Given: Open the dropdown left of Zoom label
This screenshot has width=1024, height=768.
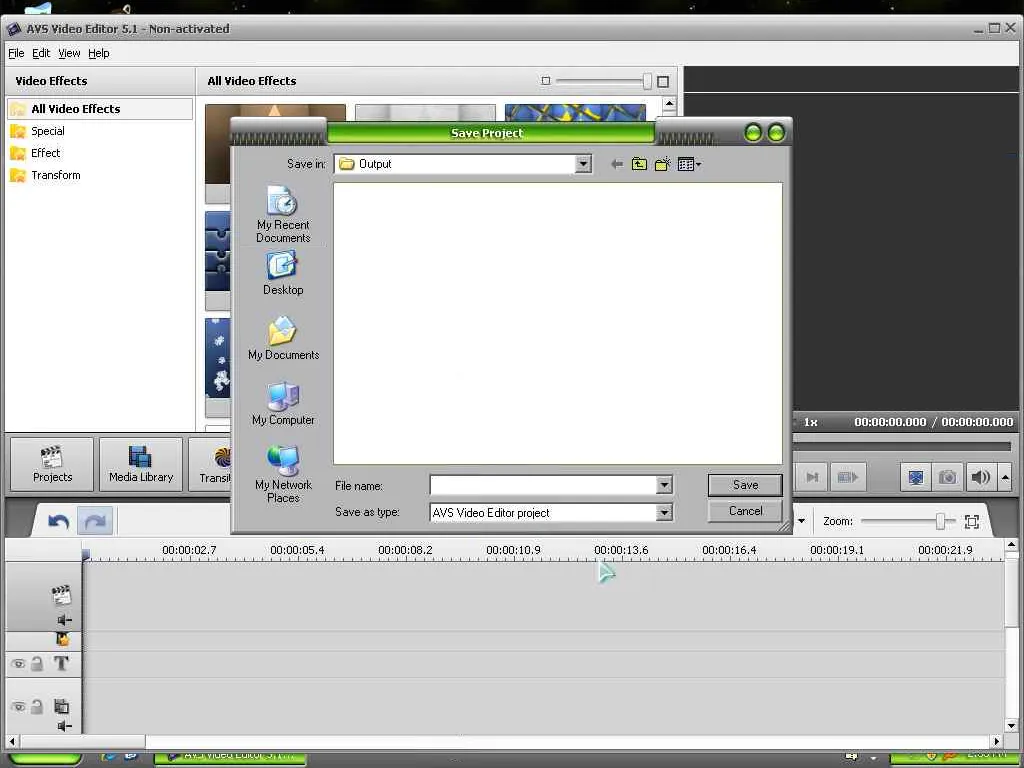Looking at the screenshot, I should click(x=801, y=521).
